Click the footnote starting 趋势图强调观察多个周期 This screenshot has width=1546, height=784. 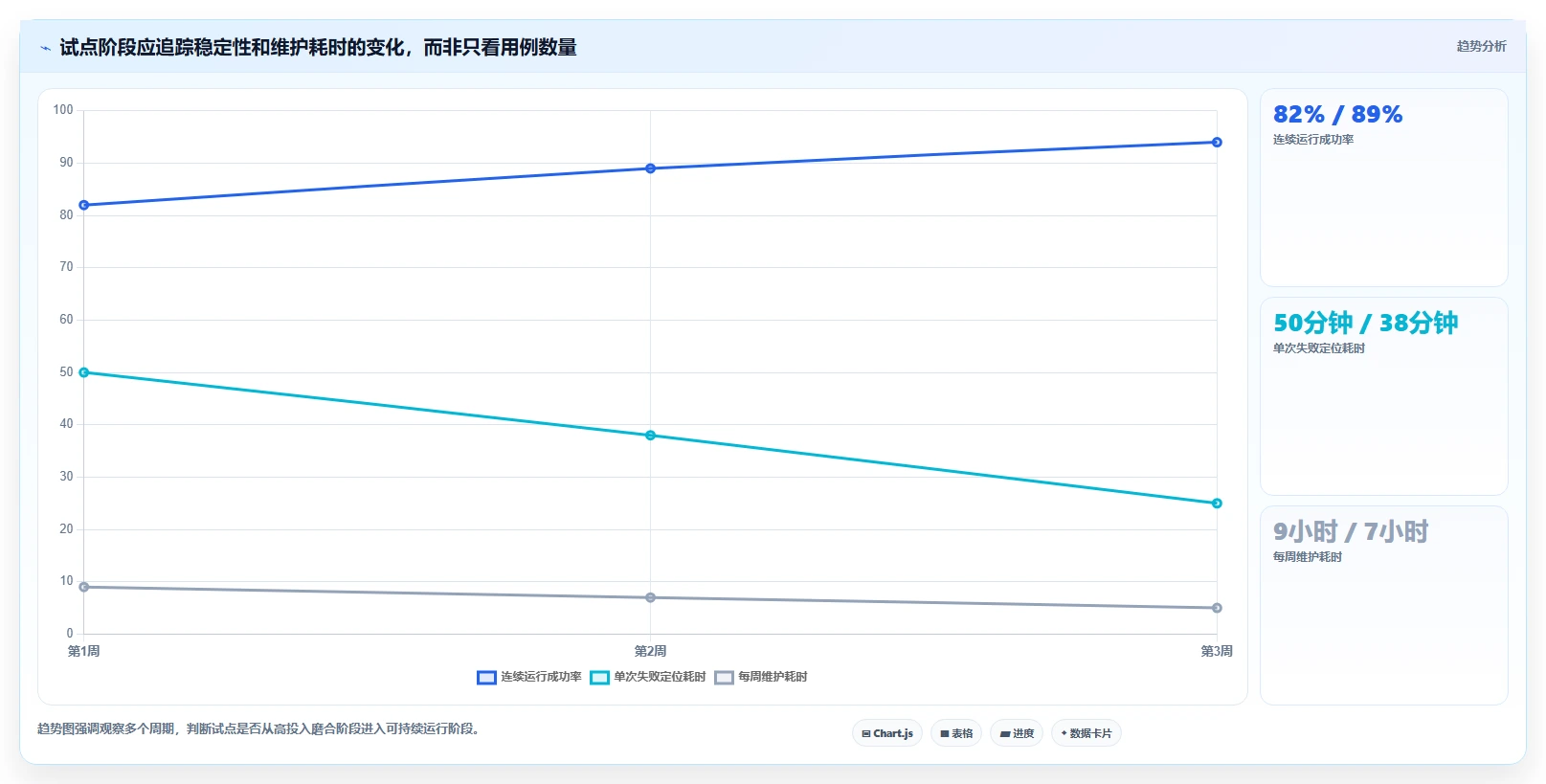tap(260, 729)
